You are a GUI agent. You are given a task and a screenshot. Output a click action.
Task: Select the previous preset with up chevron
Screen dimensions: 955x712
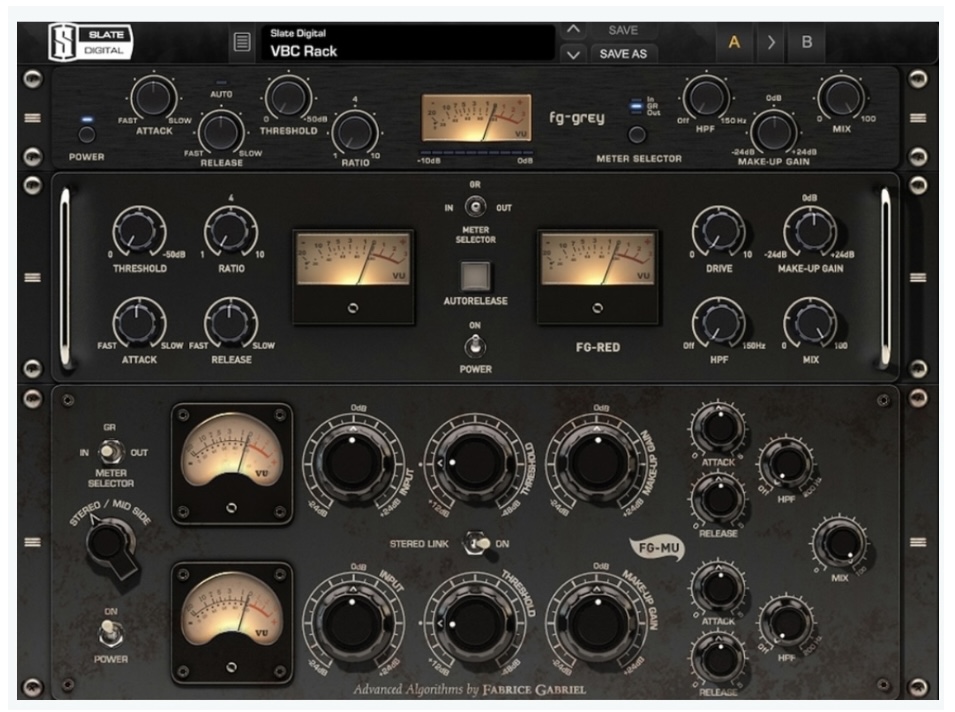(572, 30)
